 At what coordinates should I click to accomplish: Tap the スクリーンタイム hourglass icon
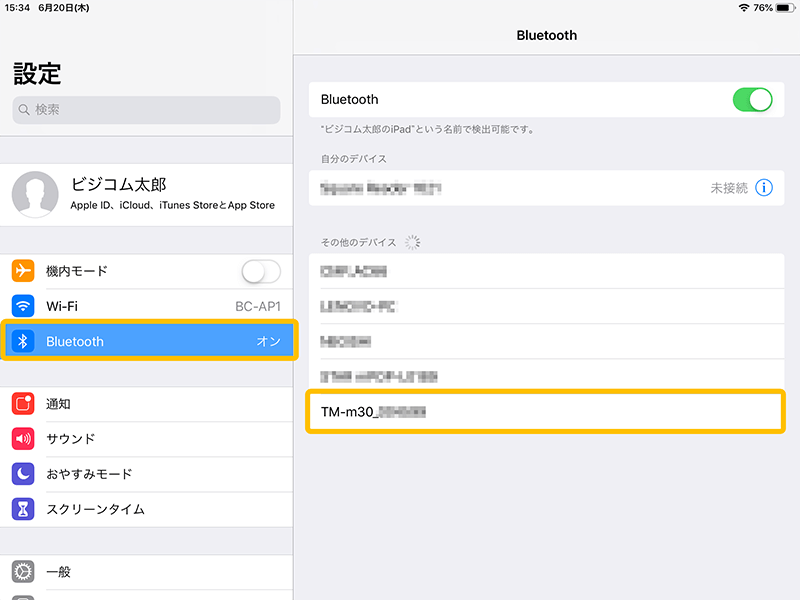(23, 509)
